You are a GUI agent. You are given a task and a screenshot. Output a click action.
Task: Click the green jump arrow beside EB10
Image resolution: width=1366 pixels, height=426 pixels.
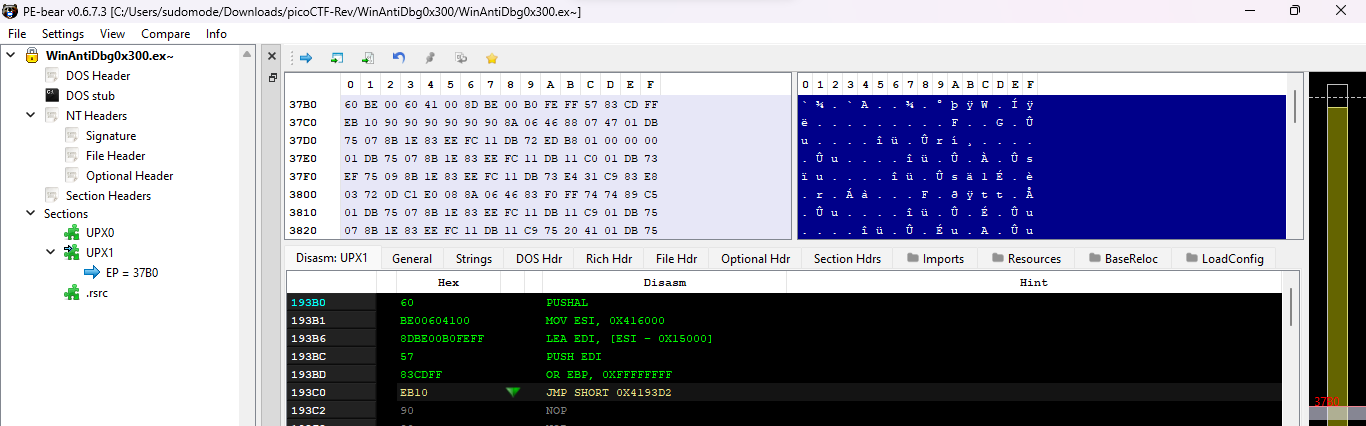pos(513,392)
